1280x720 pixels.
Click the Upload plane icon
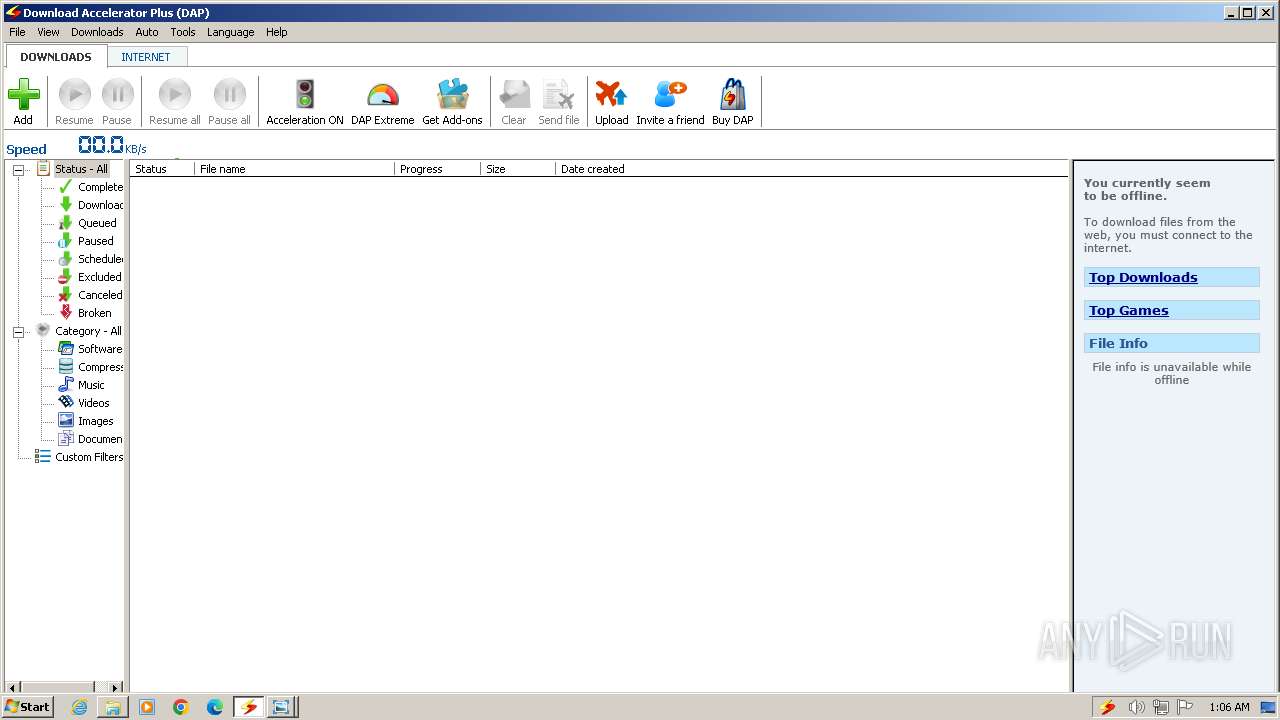611,95
